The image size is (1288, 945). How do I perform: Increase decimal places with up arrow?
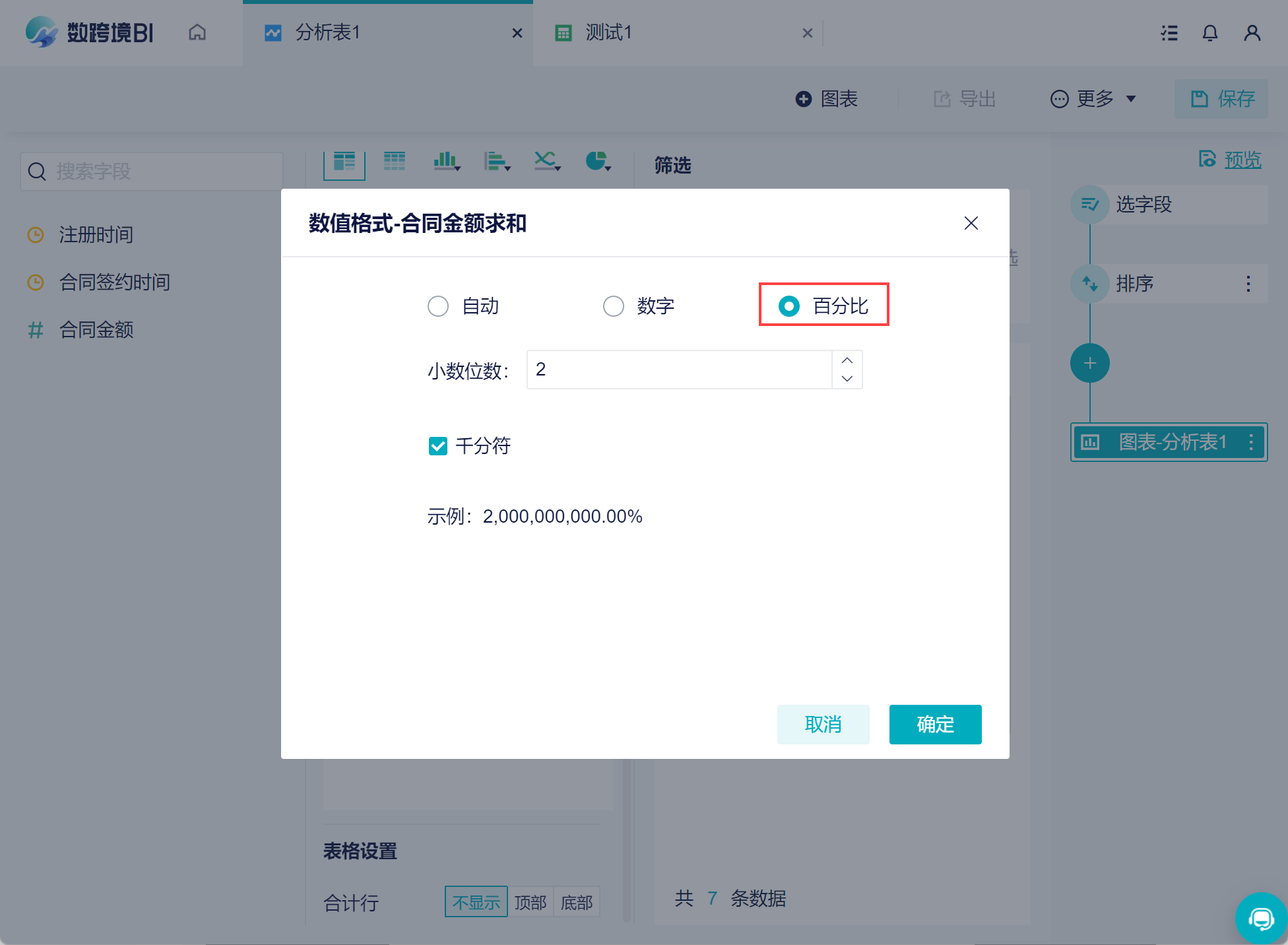[847, 360]
